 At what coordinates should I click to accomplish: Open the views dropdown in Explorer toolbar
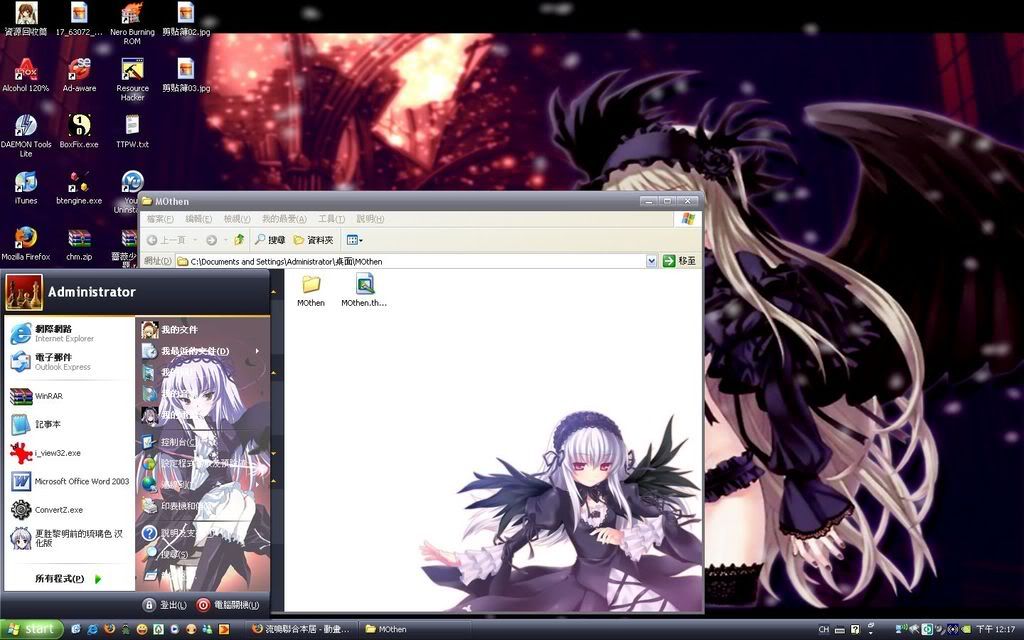(x=355, y=240)
